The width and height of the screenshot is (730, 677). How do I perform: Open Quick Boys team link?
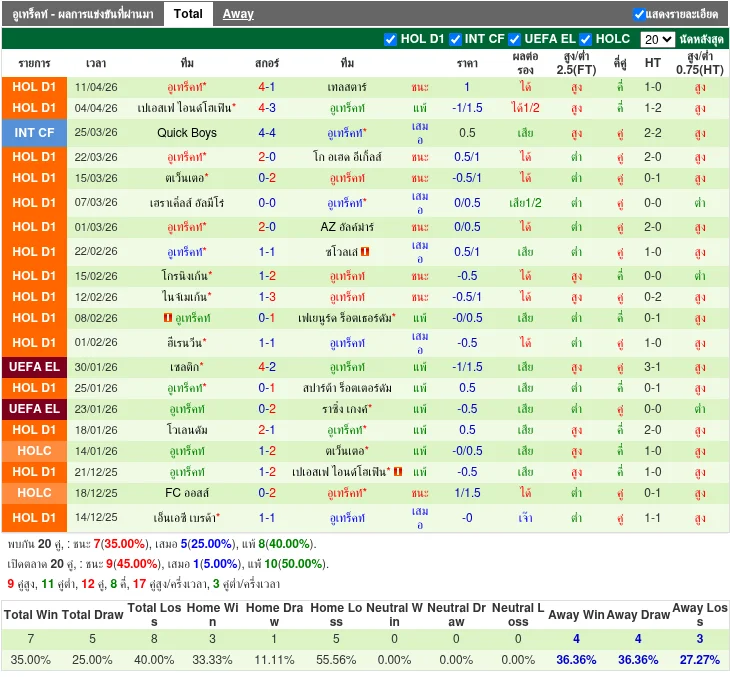point(187,133)
